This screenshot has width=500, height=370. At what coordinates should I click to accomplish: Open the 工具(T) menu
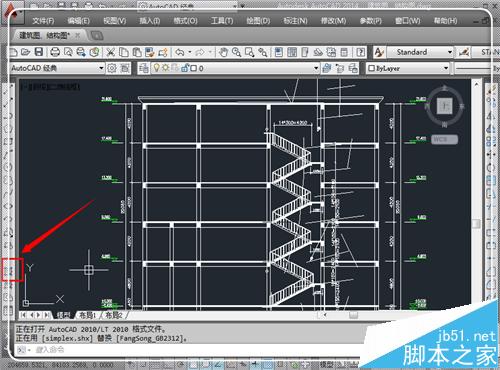222,21
